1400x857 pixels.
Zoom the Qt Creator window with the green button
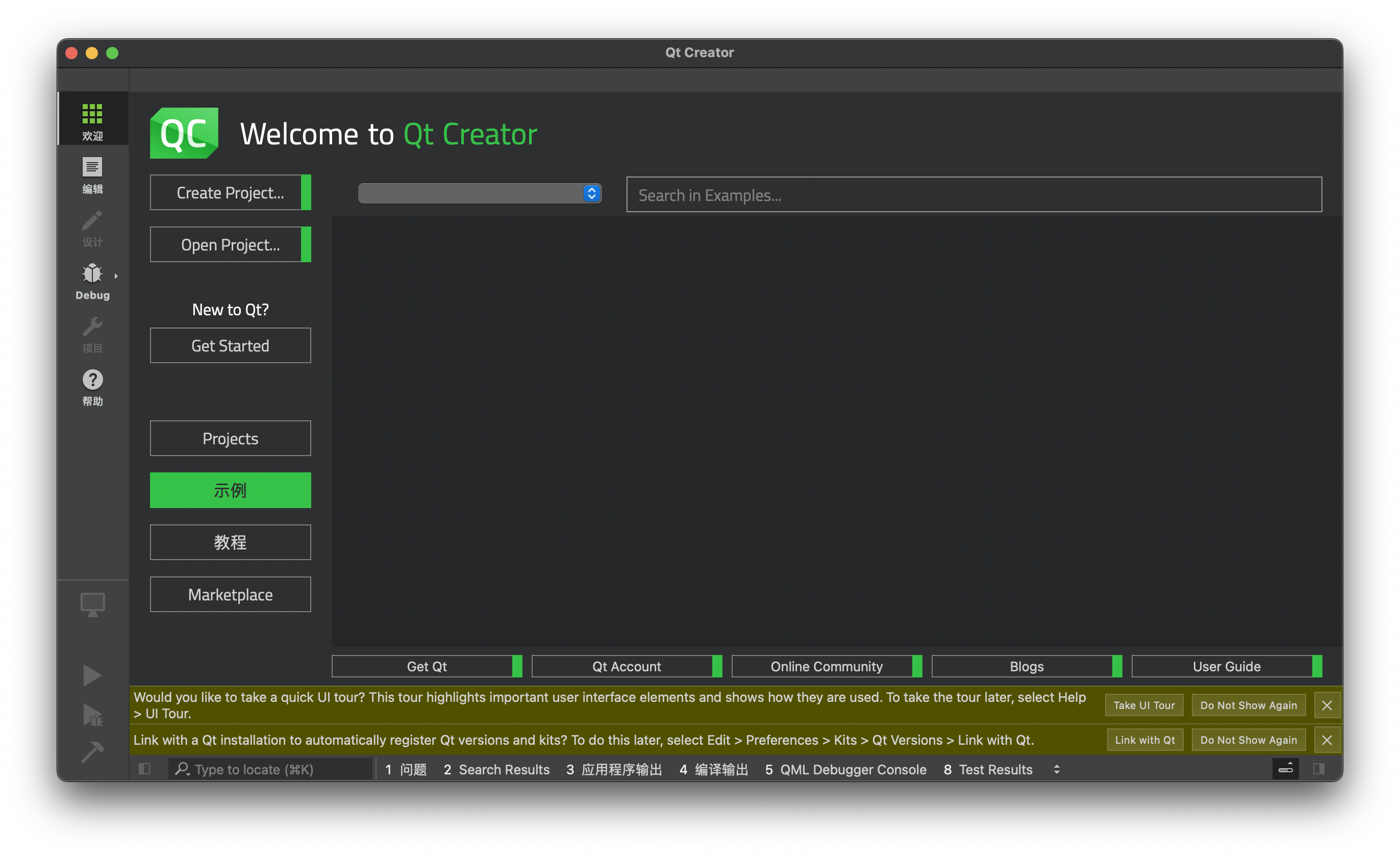click(x=112, y=53)
